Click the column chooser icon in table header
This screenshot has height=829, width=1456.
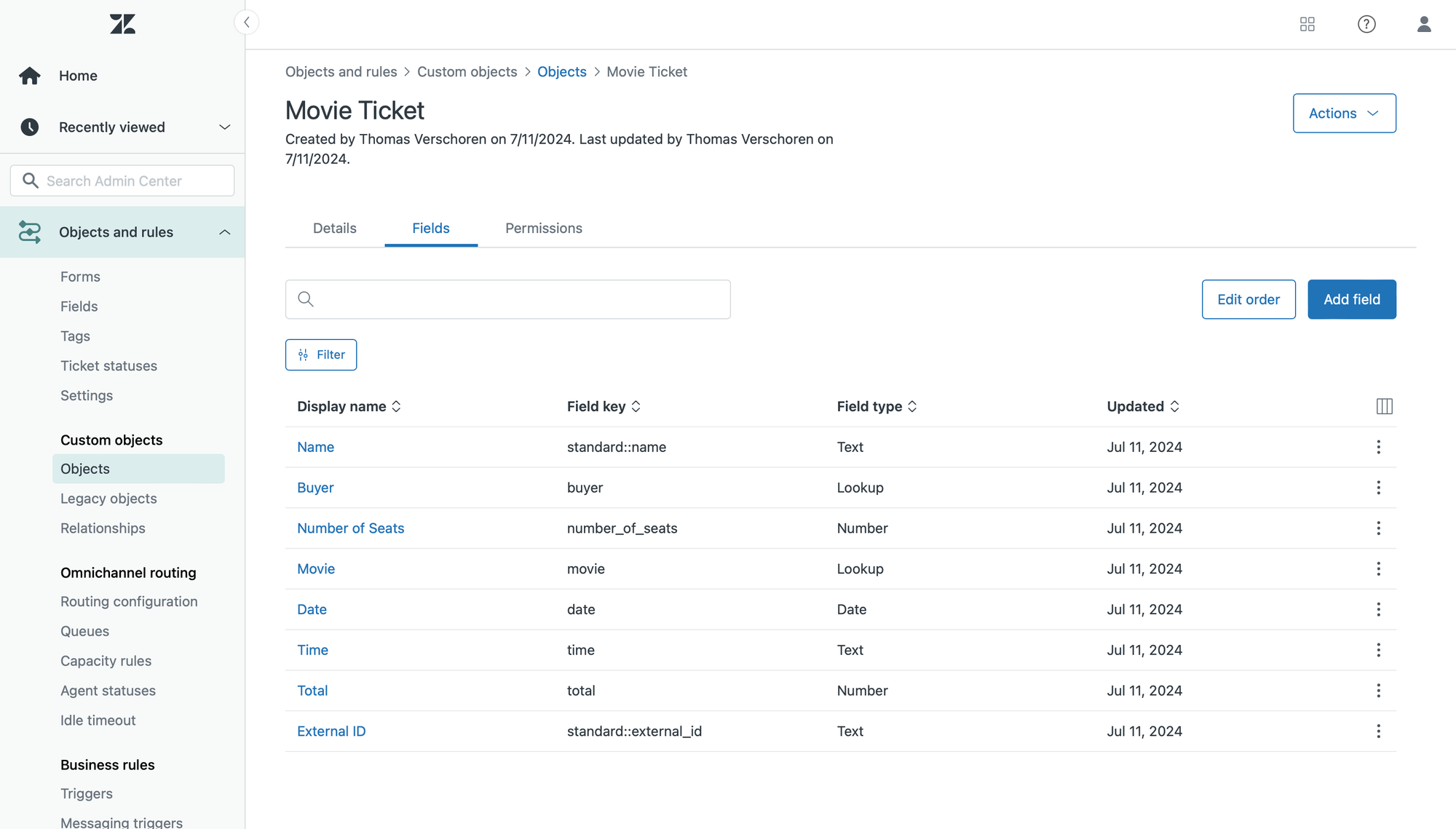click(x=1384, y=406)
